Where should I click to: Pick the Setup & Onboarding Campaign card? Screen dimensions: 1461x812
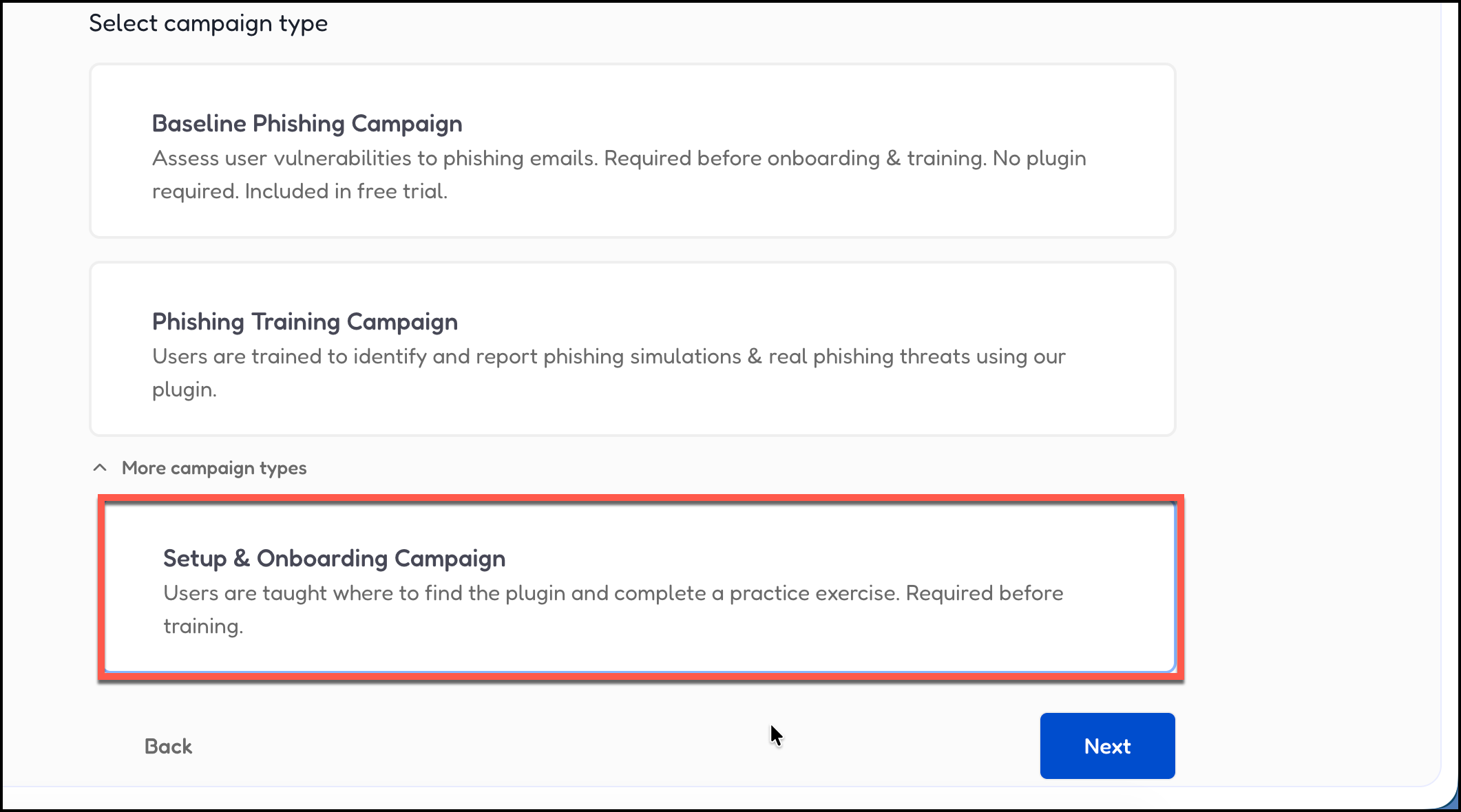point(639,587)
